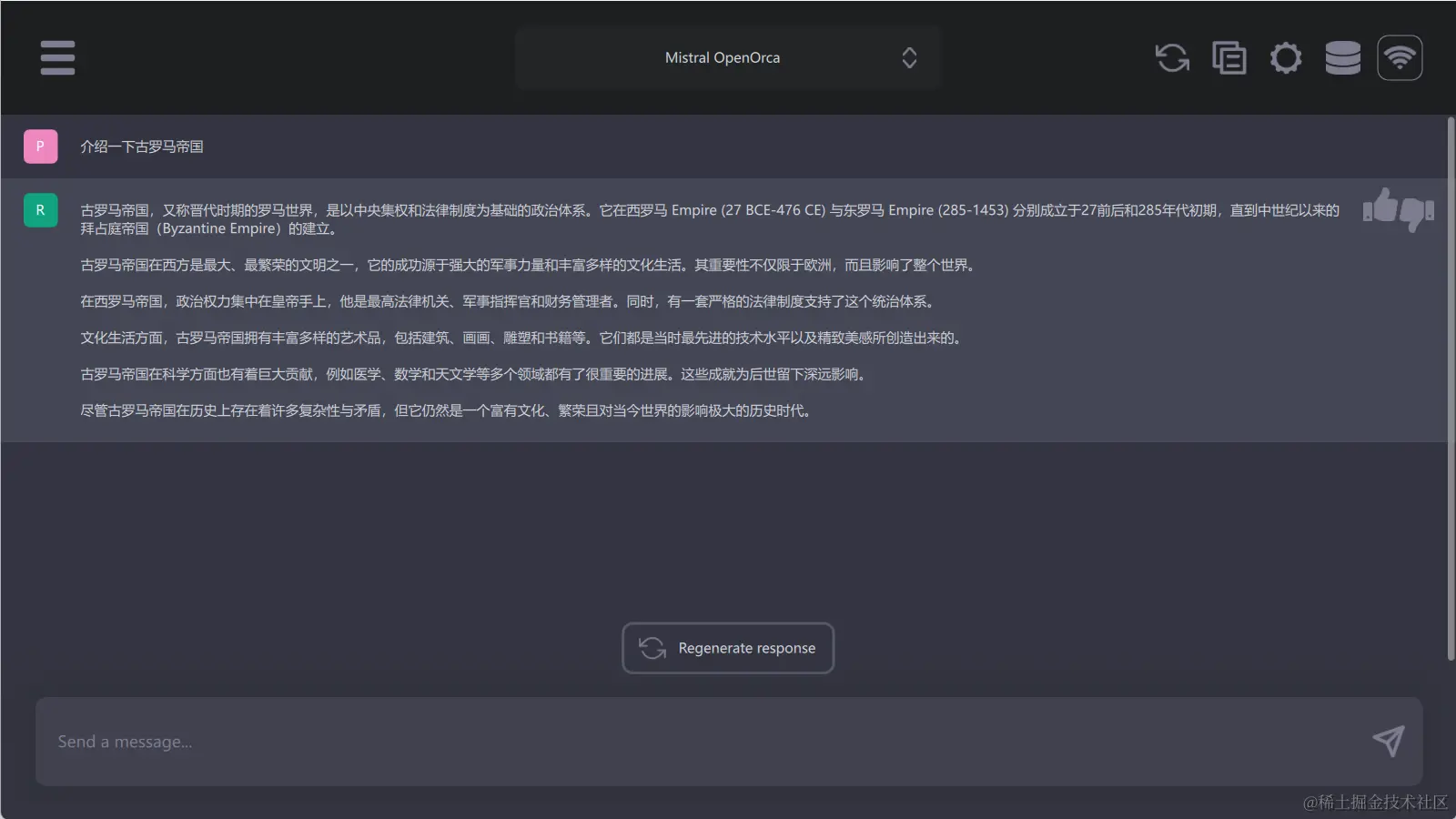Copy the conversation to clipboard
This screenshot has height=819, width=1456.
tap(1228, 57)
